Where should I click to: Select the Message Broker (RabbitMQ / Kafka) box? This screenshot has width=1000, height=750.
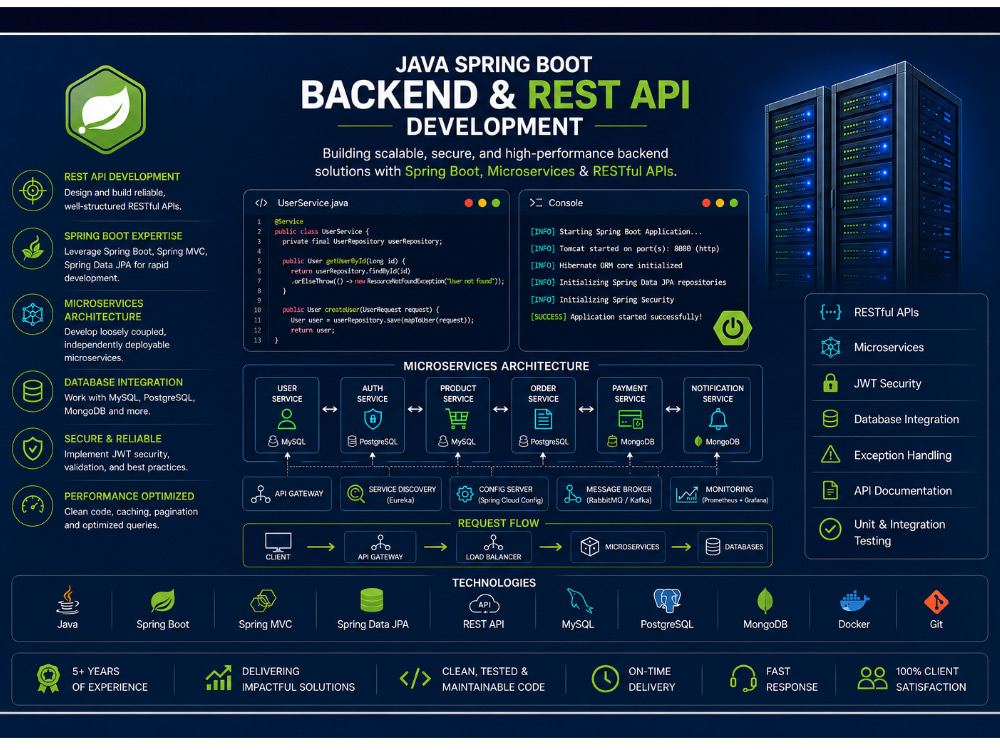click(x=609, y=494)
